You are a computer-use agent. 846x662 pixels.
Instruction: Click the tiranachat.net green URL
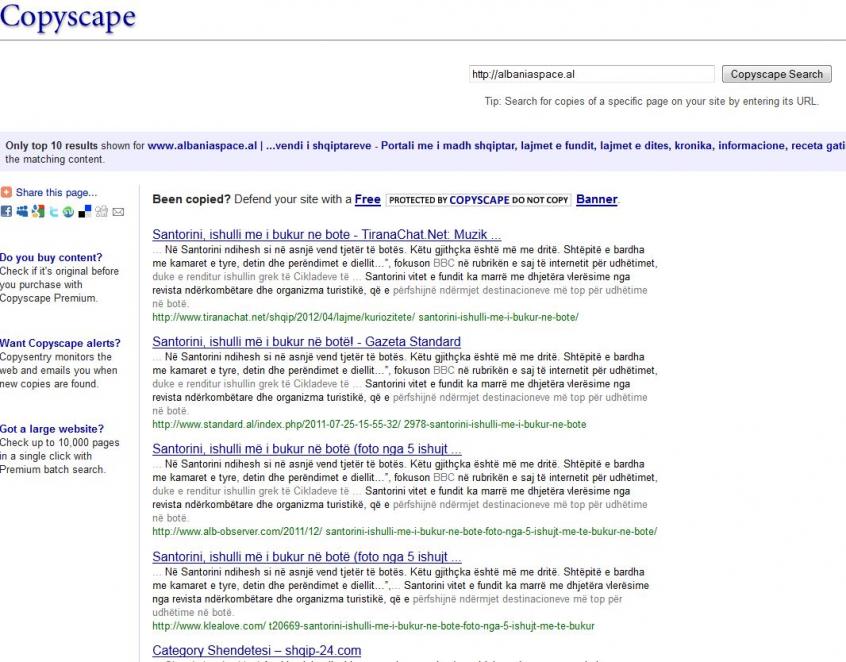tap(365, 317)
